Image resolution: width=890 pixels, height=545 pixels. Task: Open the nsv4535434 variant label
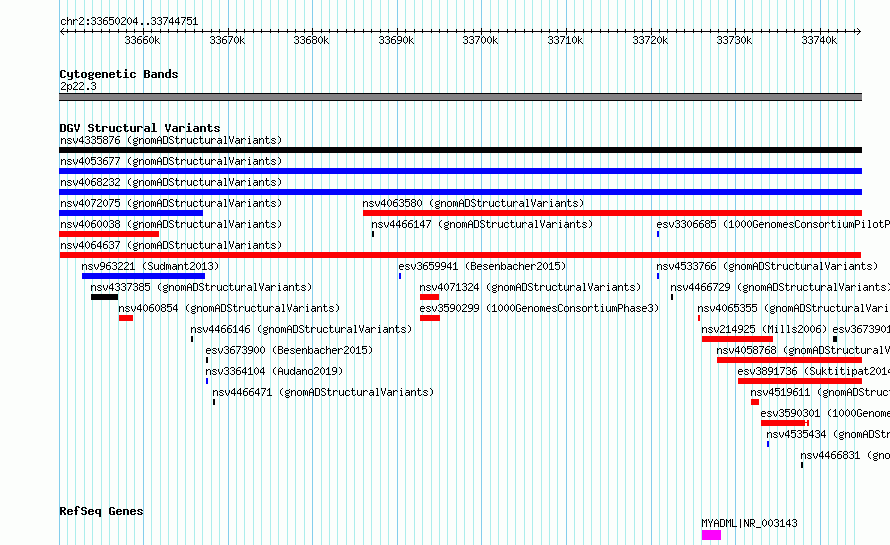828,434
